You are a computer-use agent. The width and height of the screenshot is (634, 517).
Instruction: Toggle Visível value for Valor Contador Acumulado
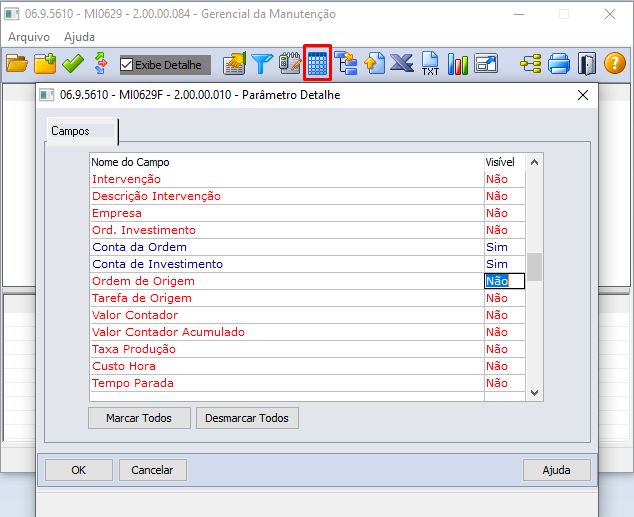tap(504, 332)
